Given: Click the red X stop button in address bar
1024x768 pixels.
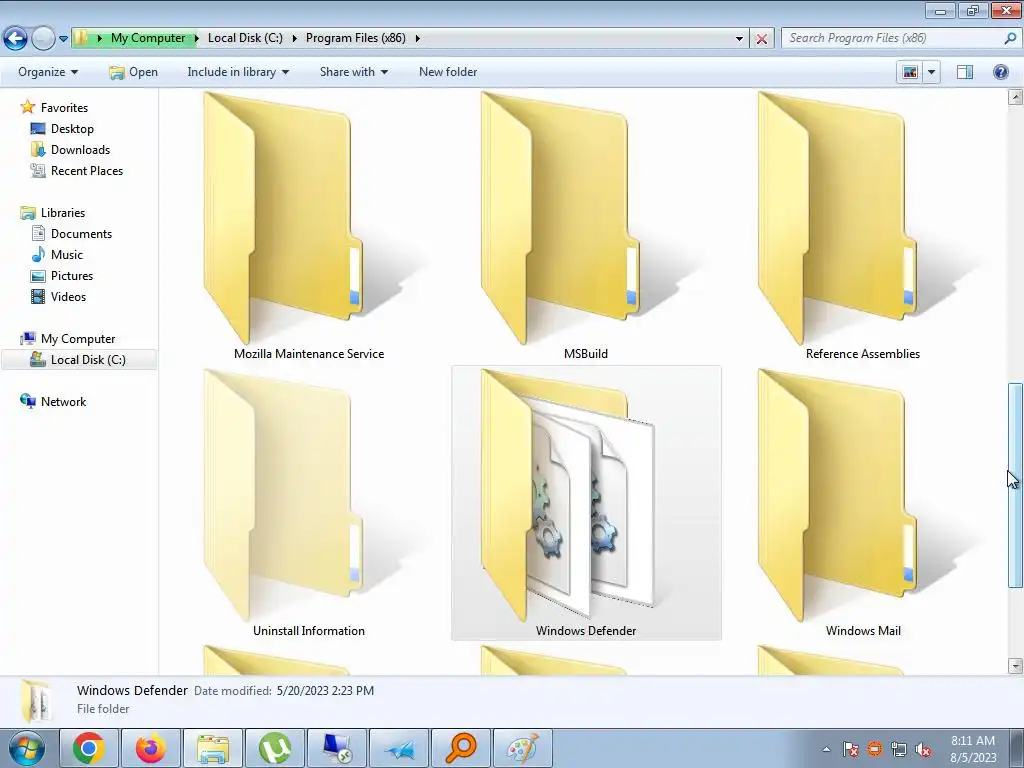Looking at the screenshot, I should click(761, 39).
